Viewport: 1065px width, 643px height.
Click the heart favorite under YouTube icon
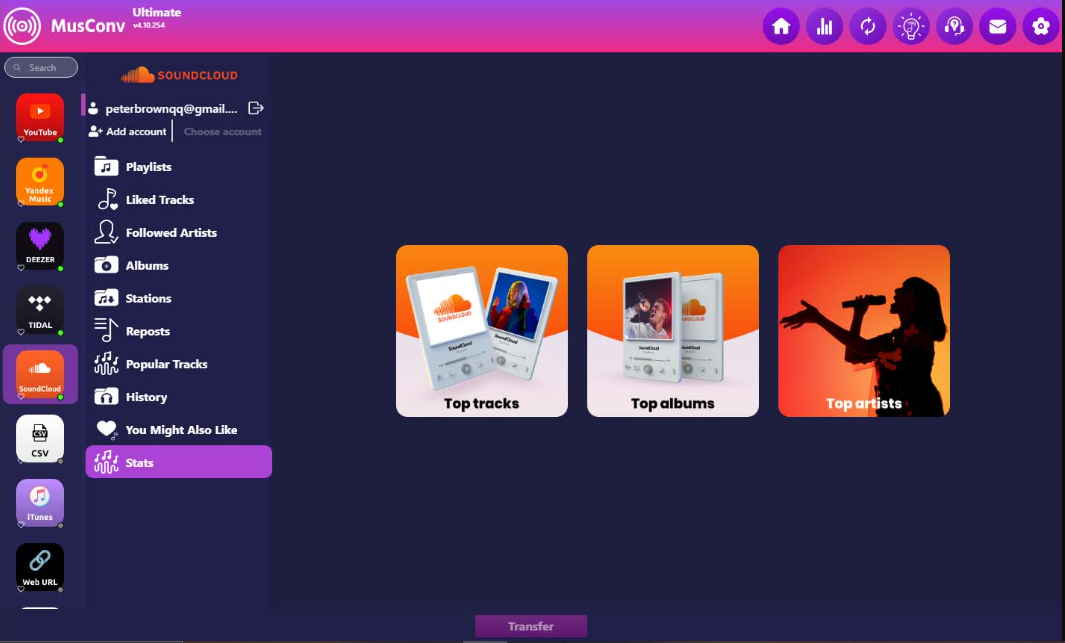[21, 140]
